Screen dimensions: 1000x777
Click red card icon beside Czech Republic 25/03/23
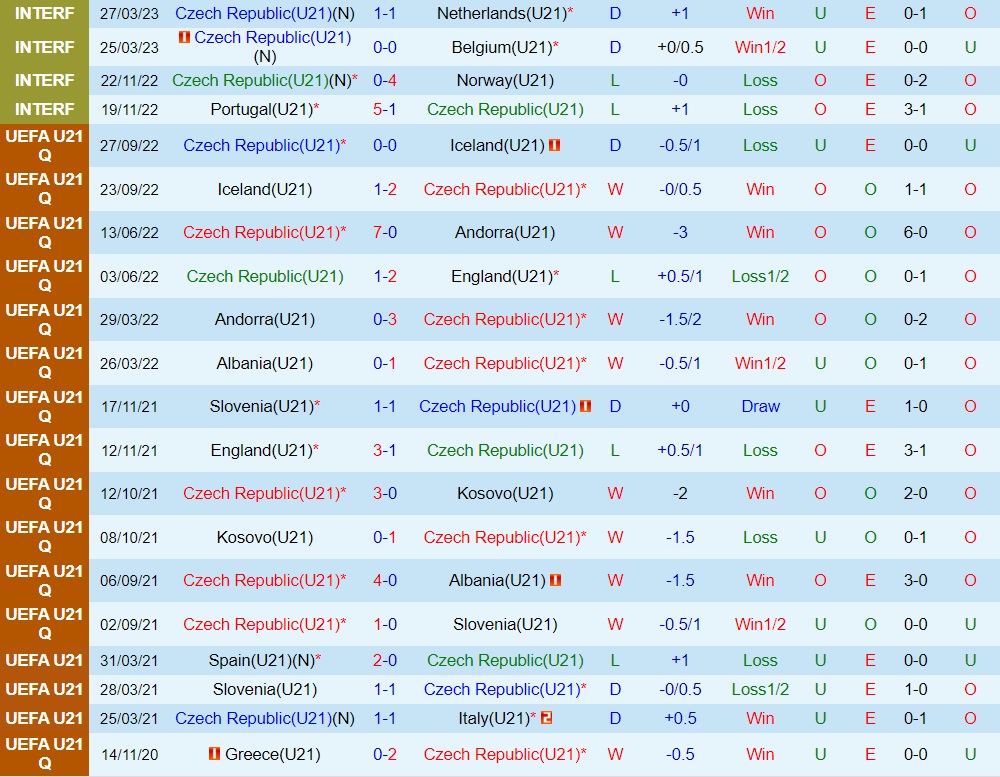tap(184, 38)
